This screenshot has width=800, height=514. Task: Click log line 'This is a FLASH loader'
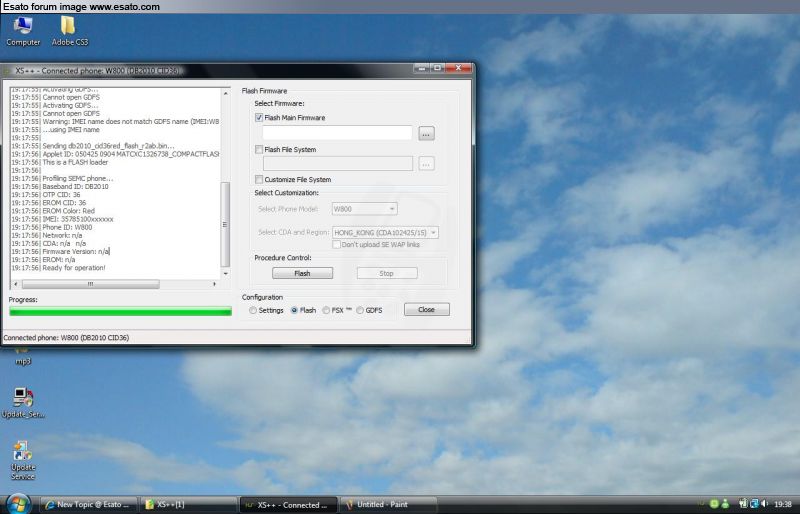(75, 162)
